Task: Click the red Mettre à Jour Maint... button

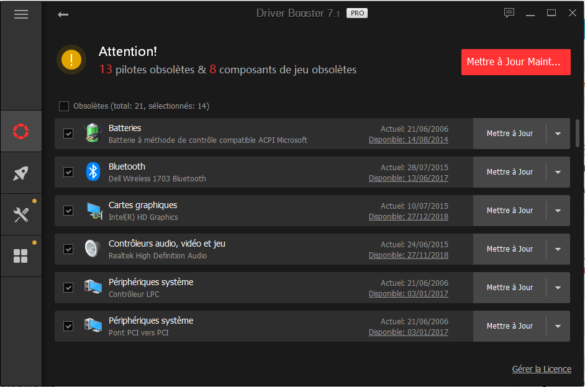Action: [x=516, y=62]
